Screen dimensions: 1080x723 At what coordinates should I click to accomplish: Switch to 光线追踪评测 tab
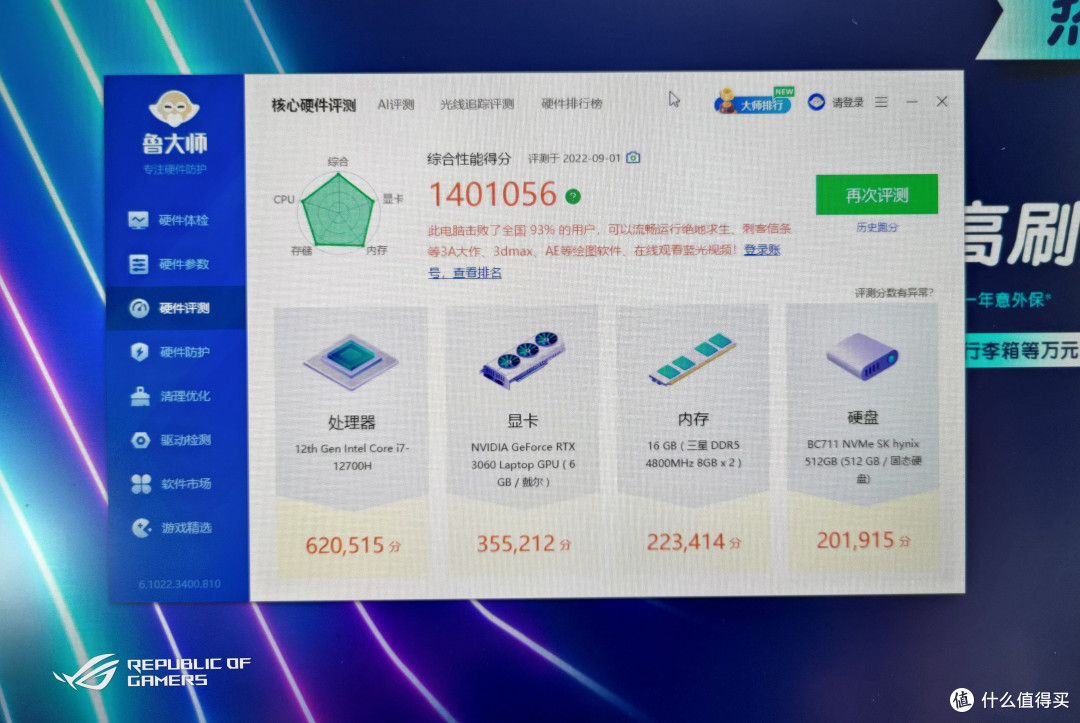[477, 104]
